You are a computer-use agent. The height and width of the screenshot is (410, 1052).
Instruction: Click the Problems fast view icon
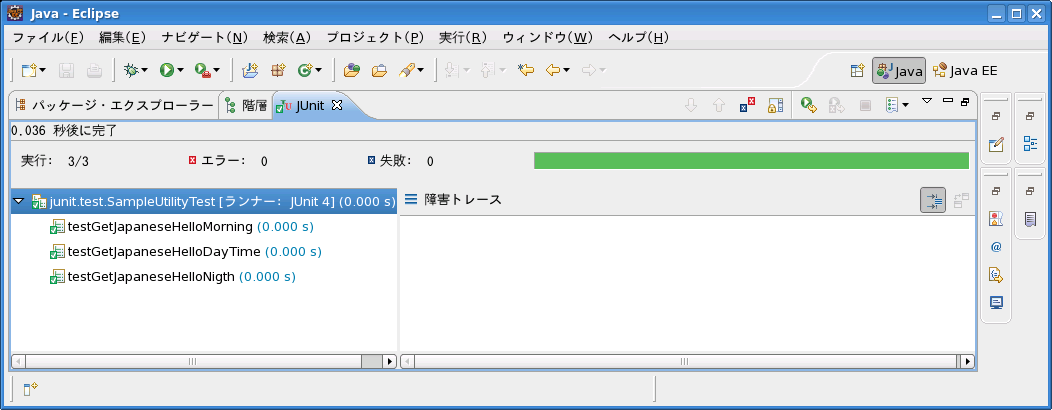click(x=996, y=218)
